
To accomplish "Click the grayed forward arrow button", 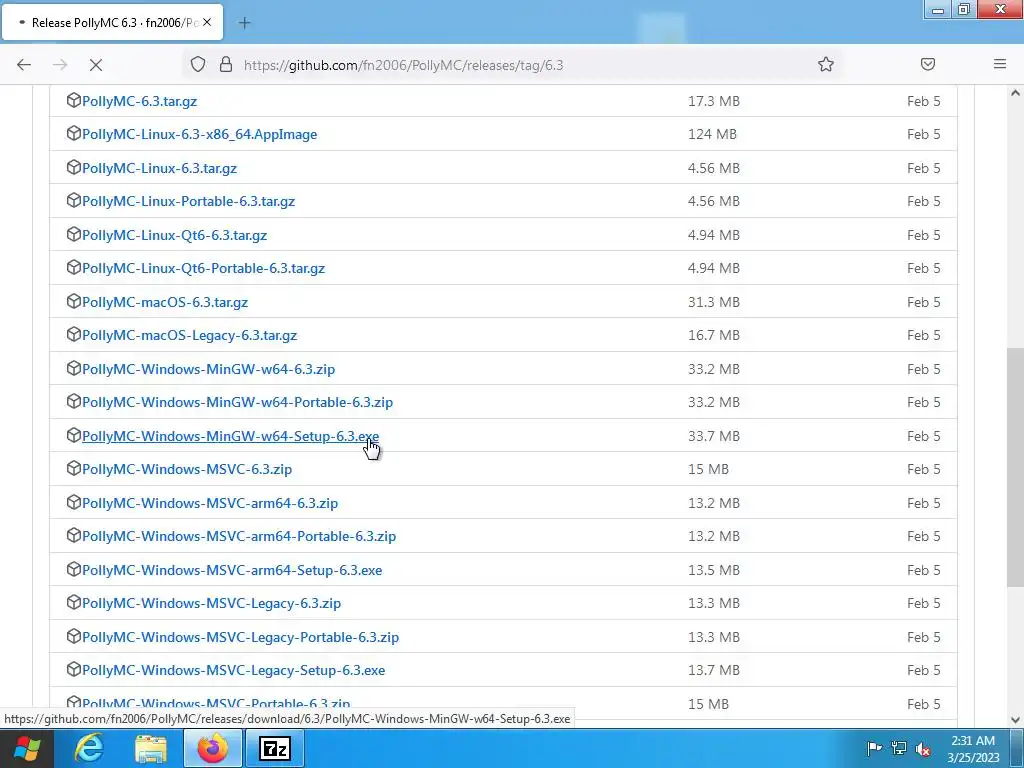I will [60, 65].
